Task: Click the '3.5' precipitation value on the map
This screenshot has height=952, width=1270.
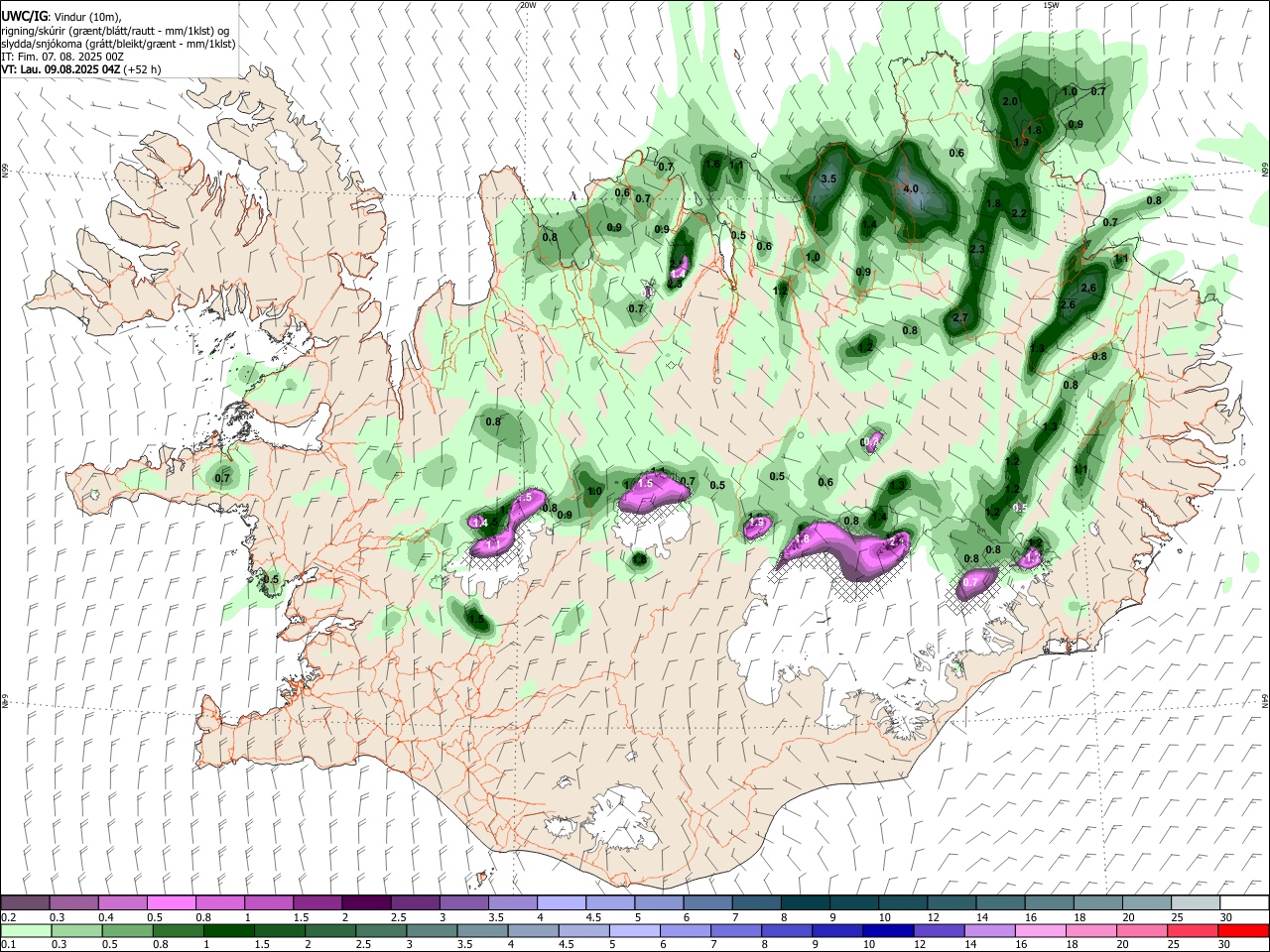Action: tap(830, 178)
